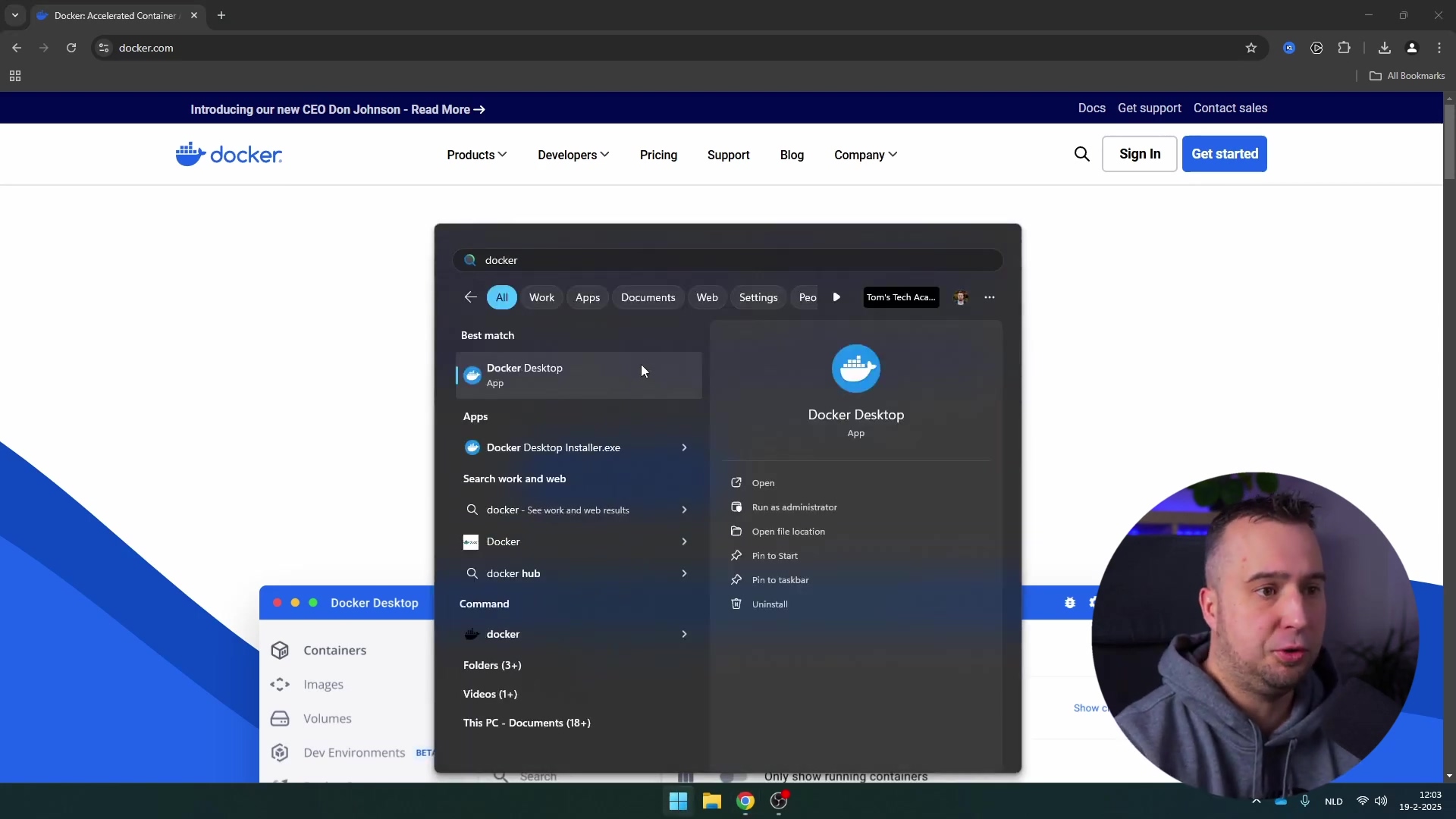The width and height of the screenshot is (1456, 819).
Task: Click the docker.com search magnifier icon
Action: 1082,154
